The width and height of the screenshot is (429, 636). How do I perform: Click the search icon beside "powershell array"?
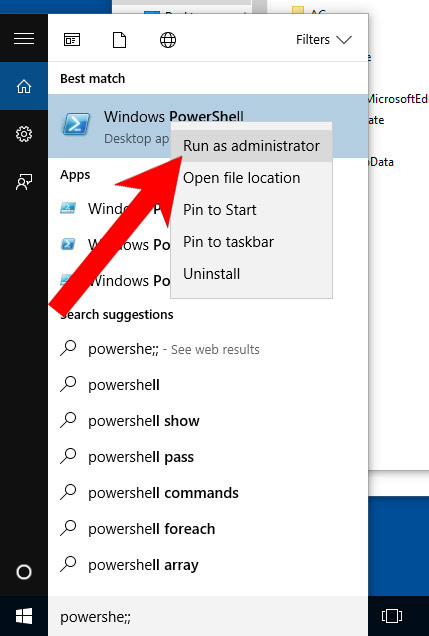(x=68, y=564)
